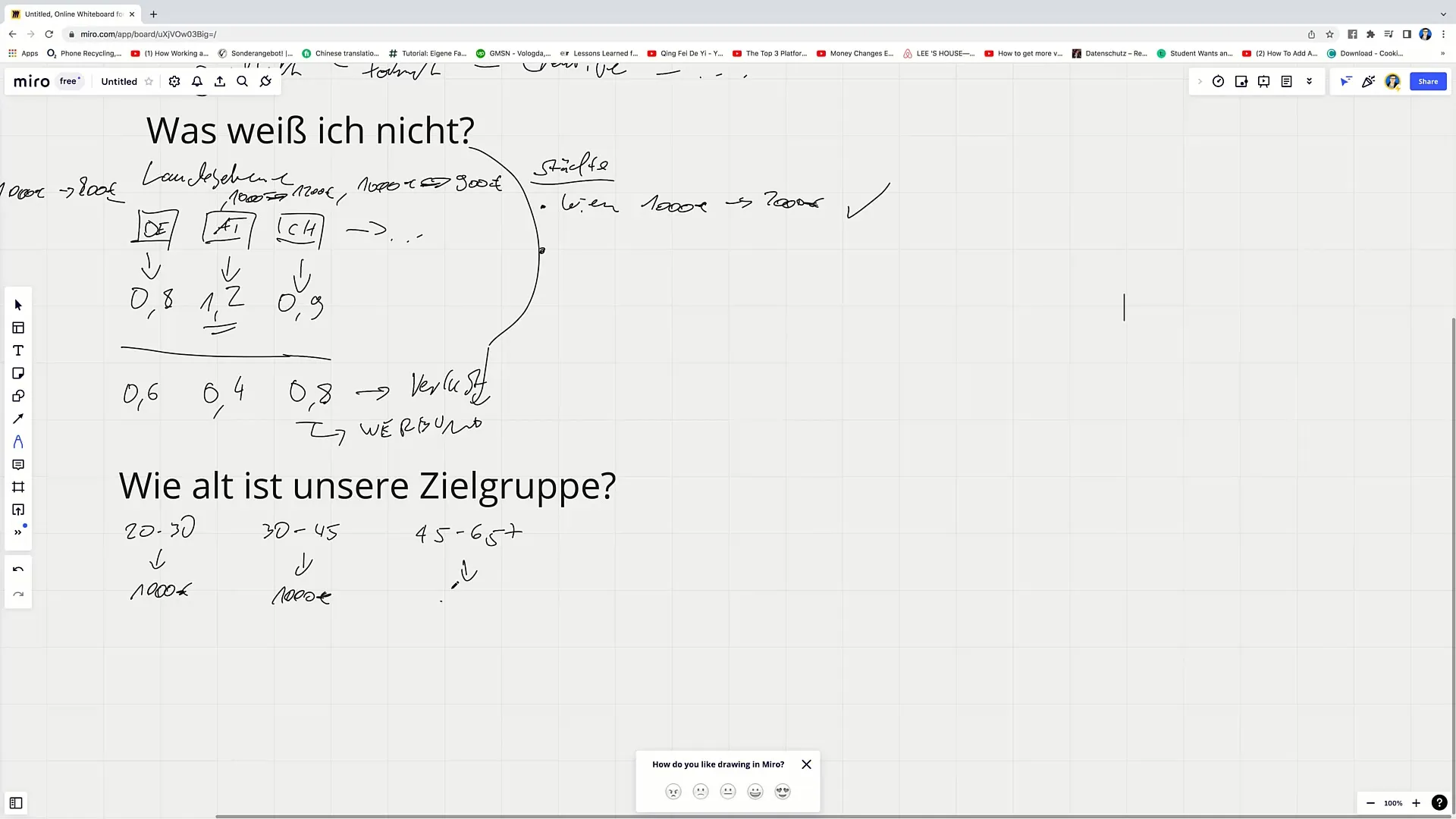Screen dimensions: 1456x819
Task: Expand the board settings panel
Action: click(173, 81)
